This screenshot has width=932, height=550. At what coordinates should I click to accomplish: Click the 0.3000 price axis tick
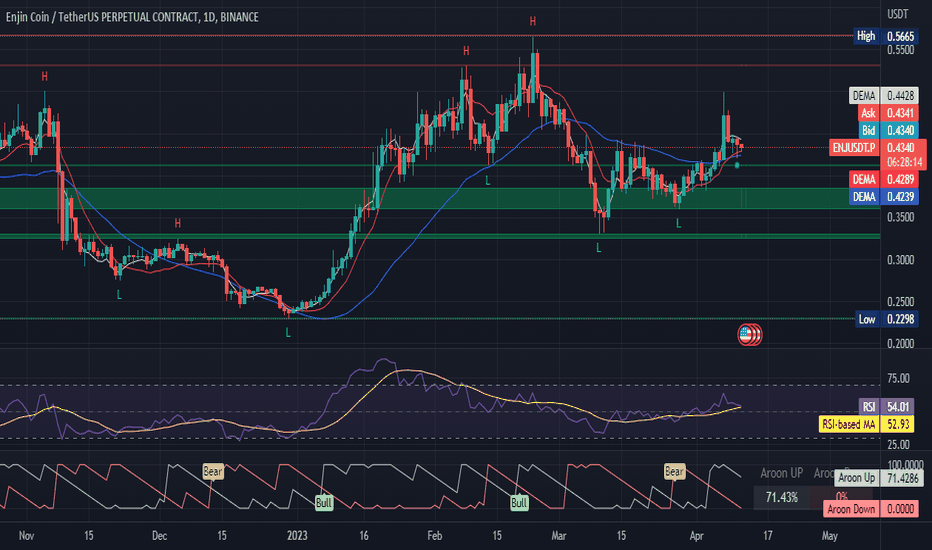click(x=900, y=260)
